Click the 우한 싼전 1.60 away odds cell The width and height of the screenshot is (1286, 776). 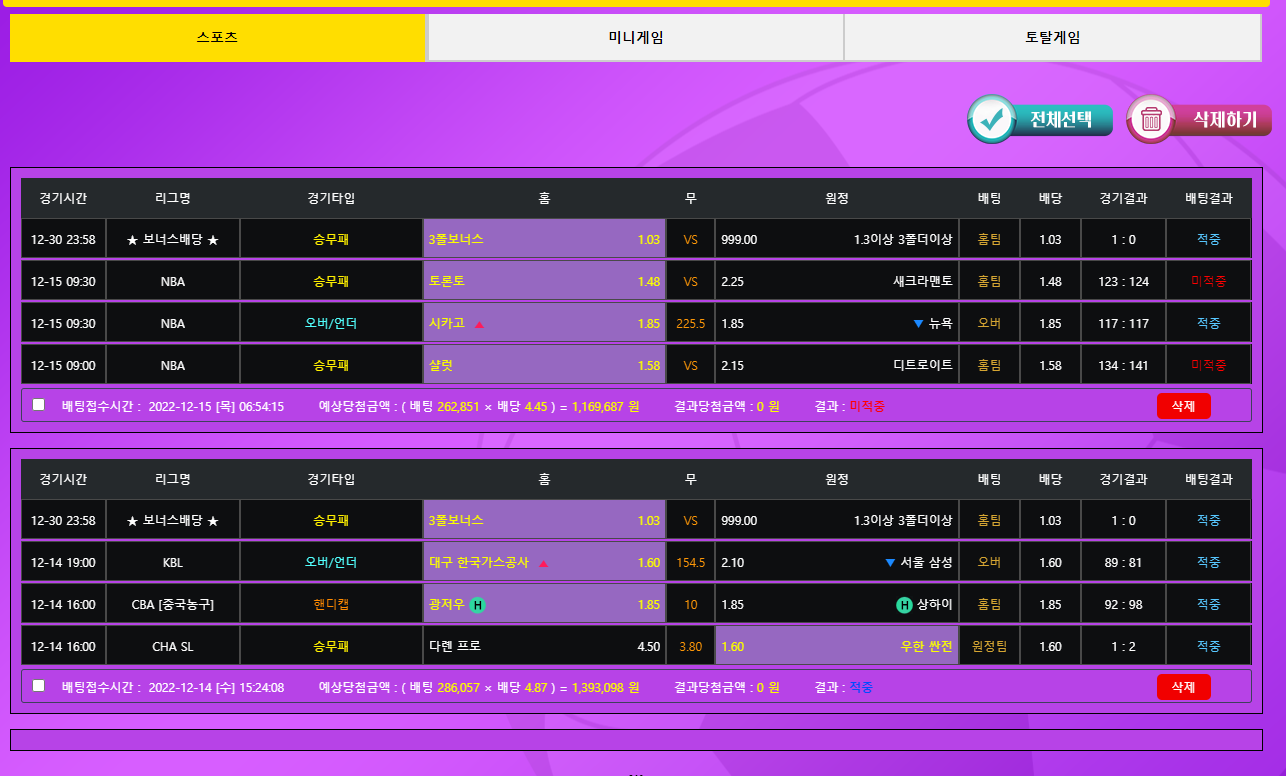(x=836, y=647)
